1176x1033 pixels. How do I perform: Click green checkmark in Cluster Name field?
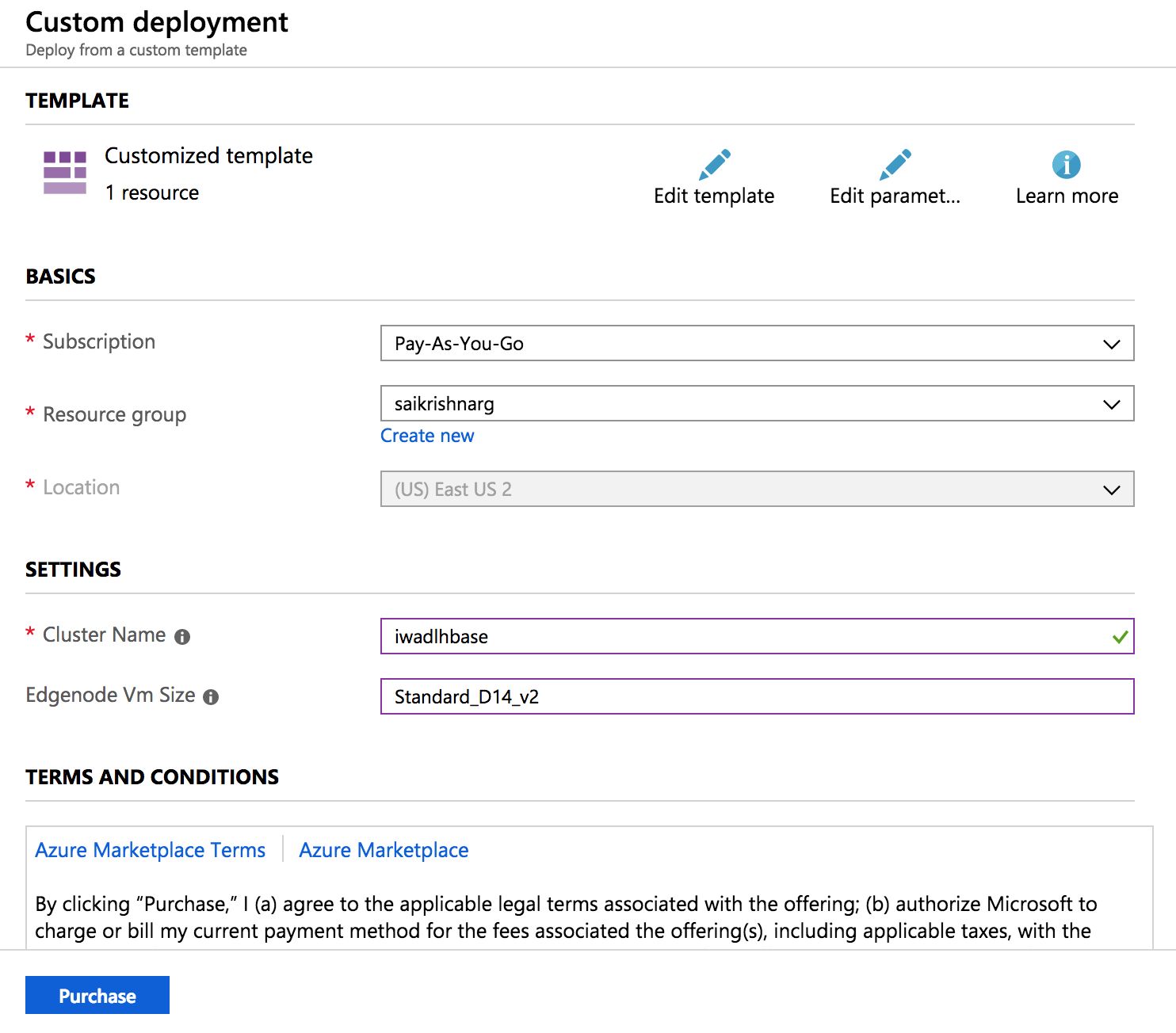click(x=1120, y=637)
